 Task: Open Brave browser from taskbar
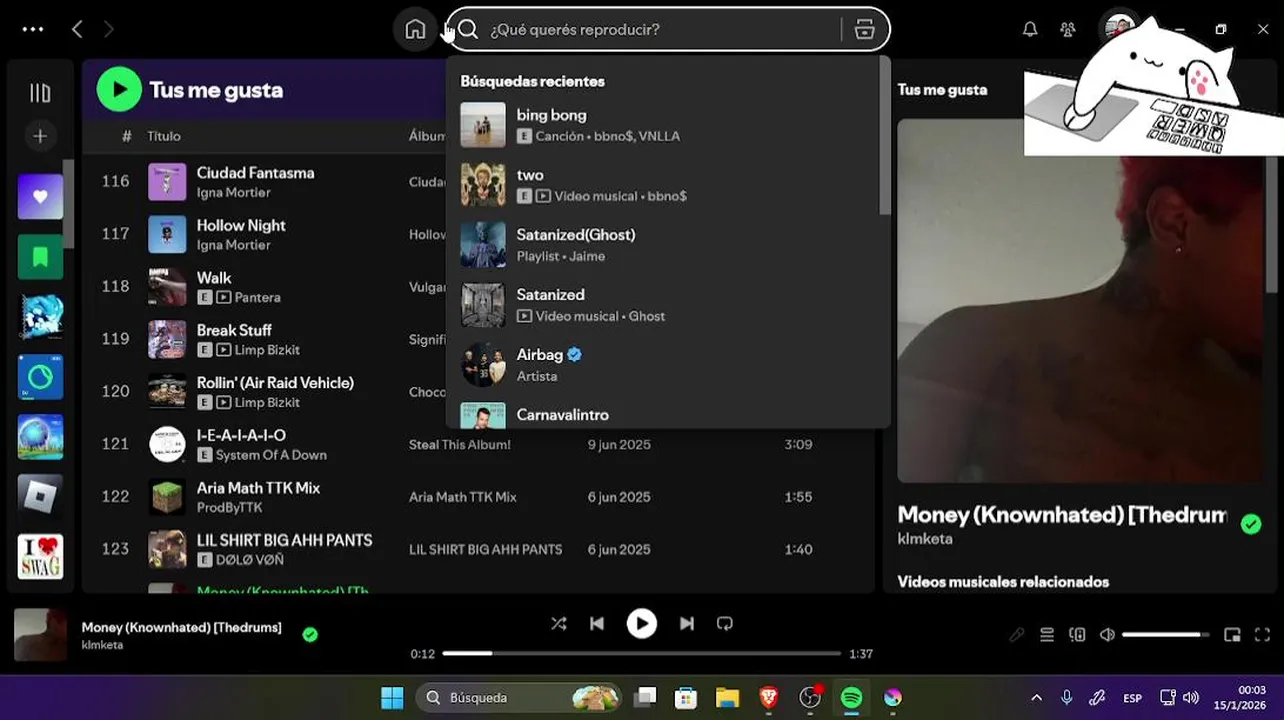[769, 698]
